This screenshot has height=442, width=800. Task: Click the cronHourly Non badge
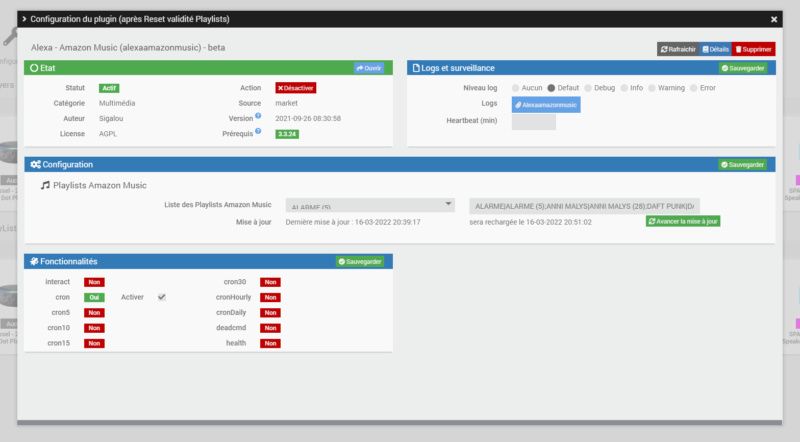click(270, 297)
